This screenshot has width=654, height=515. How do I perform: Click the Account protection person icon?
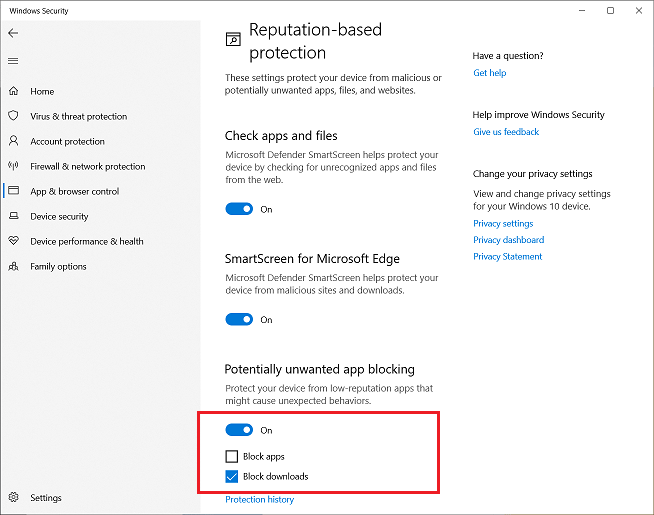tap(13, 141)
